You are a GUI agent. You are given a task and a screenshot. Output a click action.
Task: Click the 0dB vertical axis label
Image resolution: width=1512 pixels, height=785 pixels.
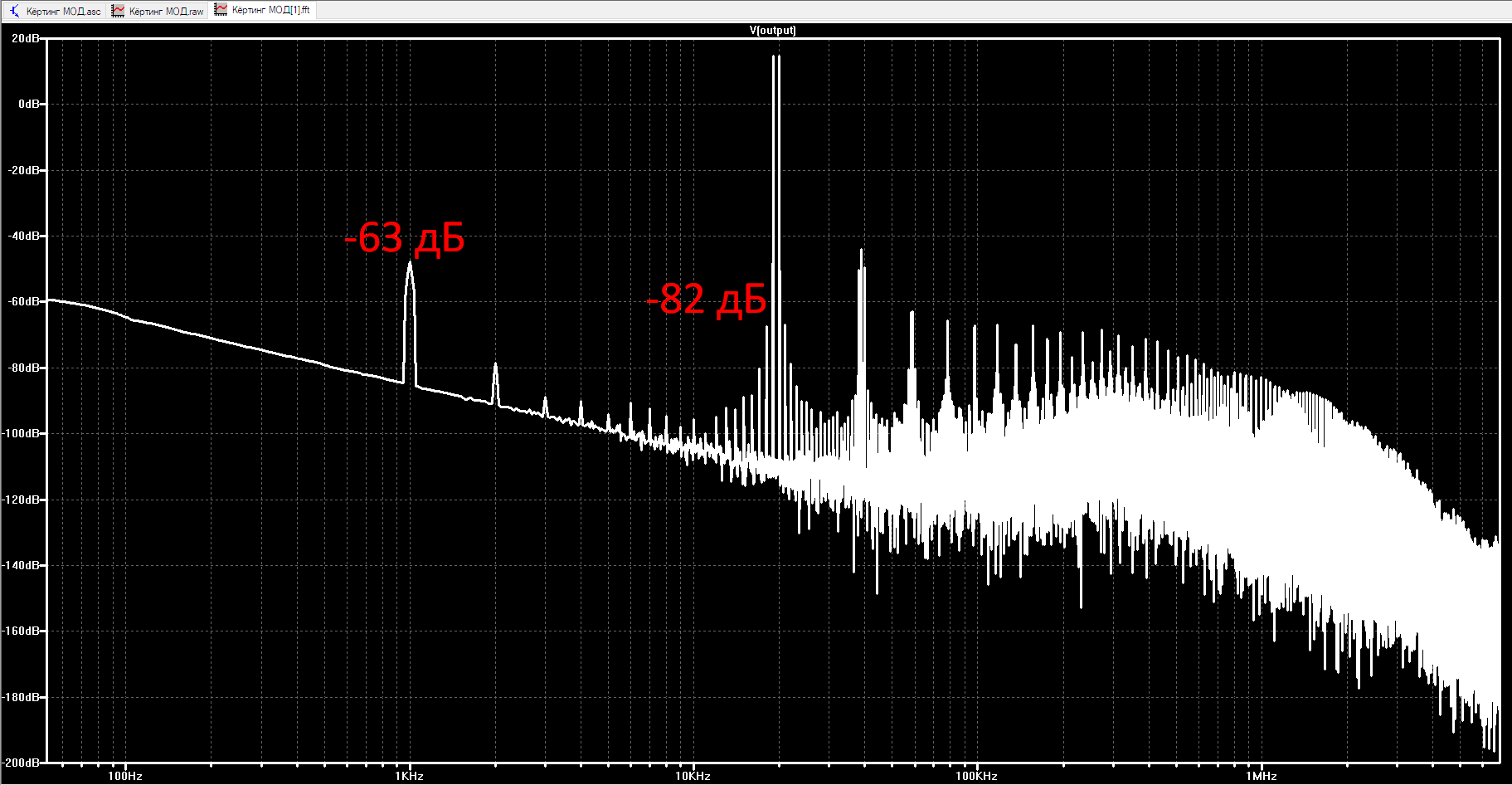click(x=28, y=105)
